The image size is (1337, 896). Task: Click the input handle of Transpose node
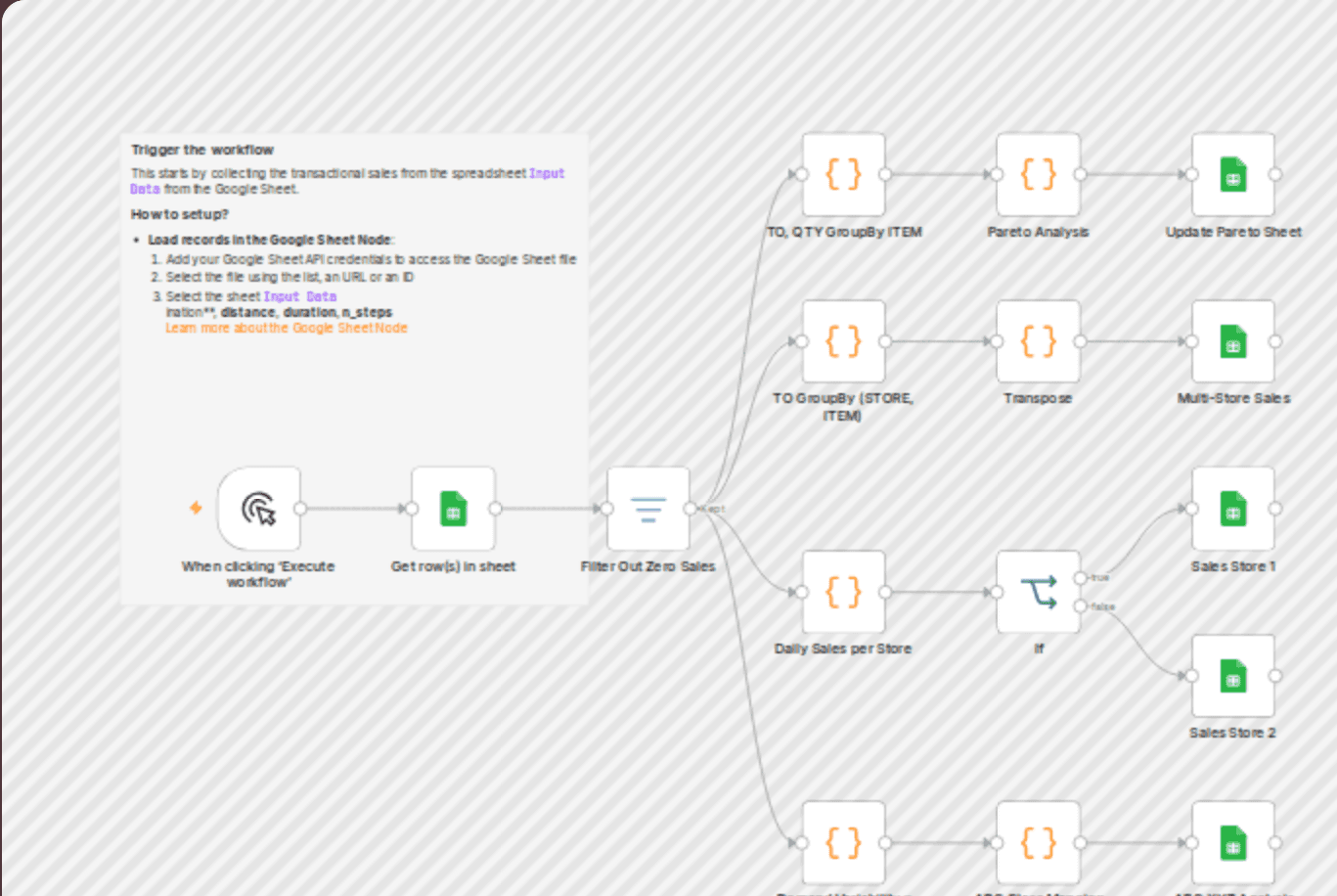[997, 341]
